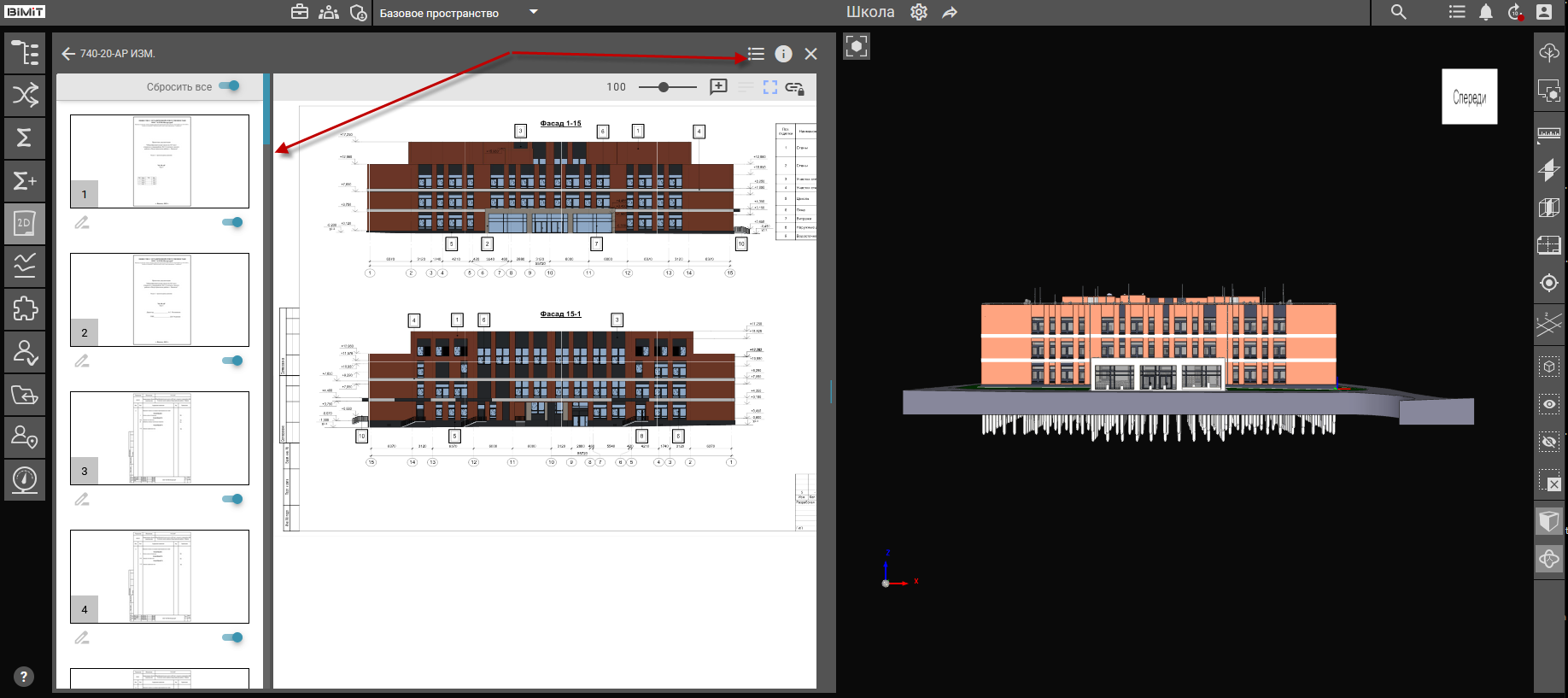Image resolution: width=1568 pixels, height=698 pixels.
Task: Click the help question mark button
Action: [x=23, y=677]
